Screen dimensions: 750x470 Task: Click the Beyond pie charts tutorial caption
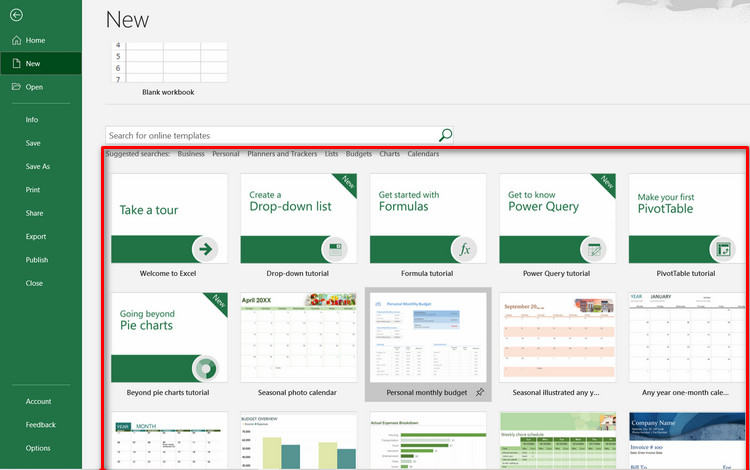(x=168, y=393)
